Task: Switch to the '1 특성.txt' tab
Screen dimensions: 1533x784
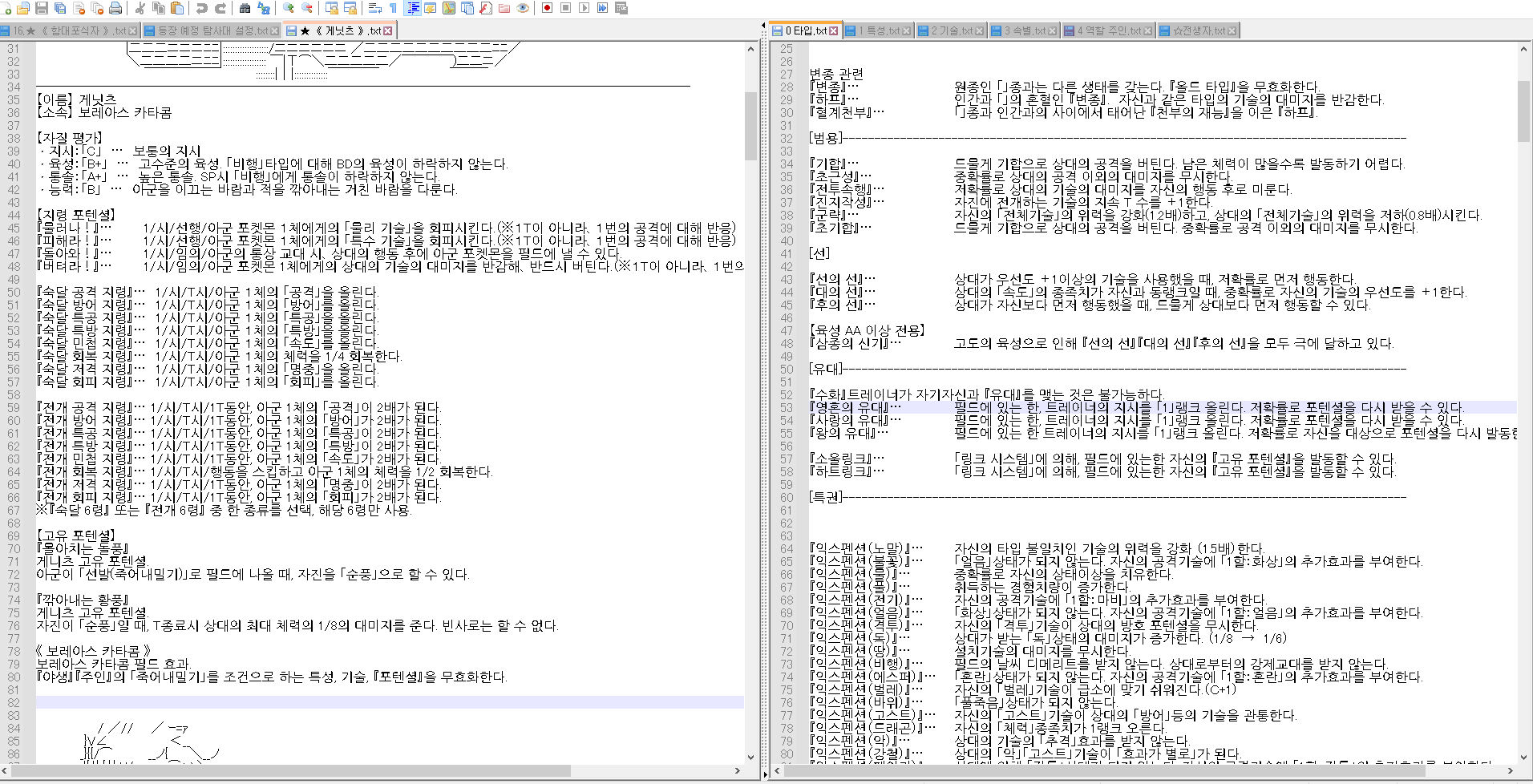Action: pyautogui.click(x=879, y=30)
